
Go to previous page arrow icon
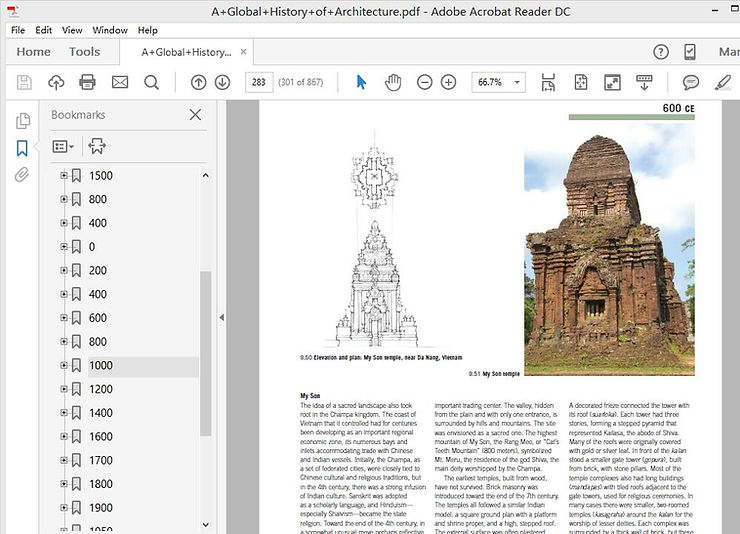pos(198,83)
